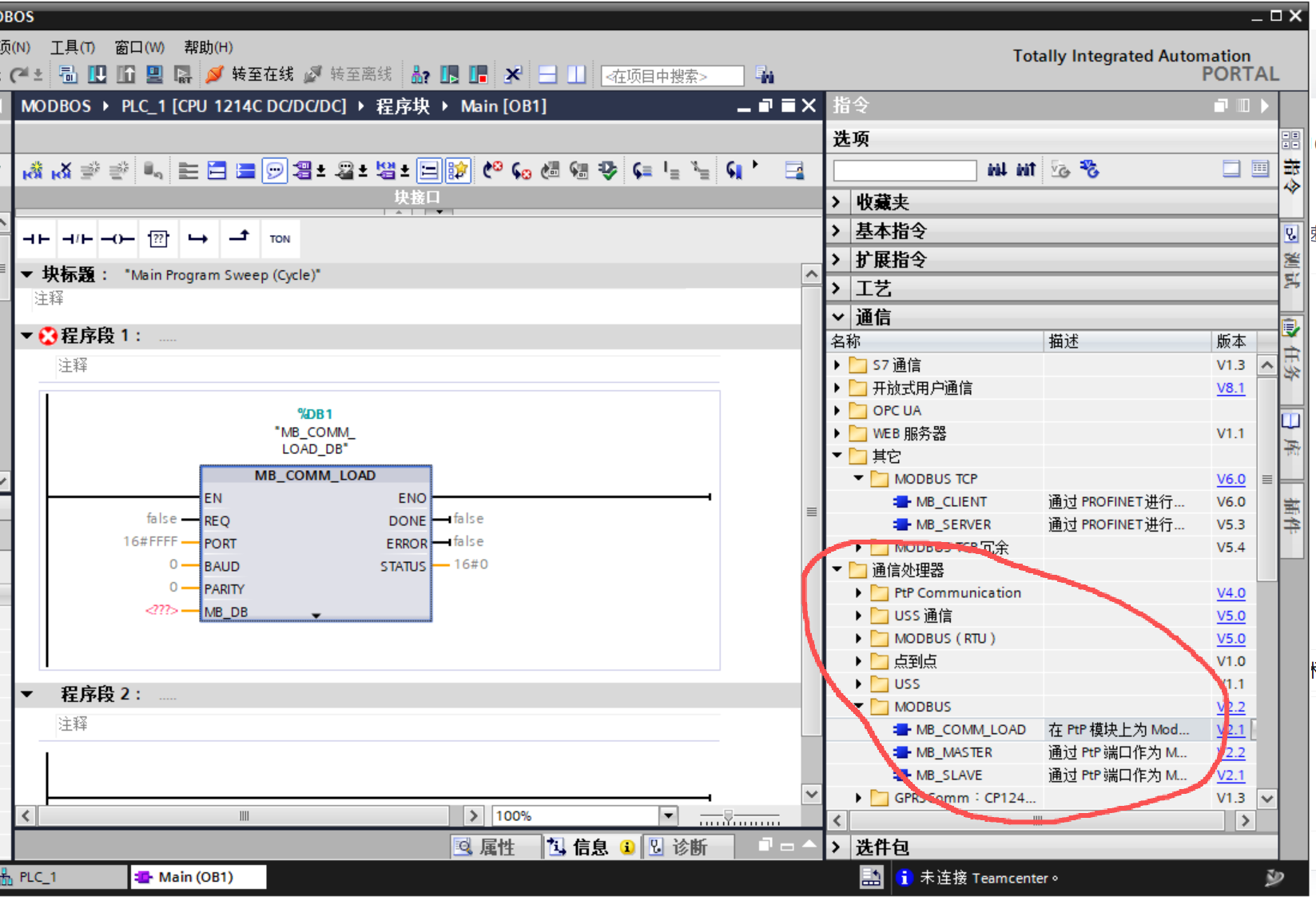This screenshot has width=1316, height=897.
Task: Select the MB_SERVER instruction
Action: tap(953, 524)
